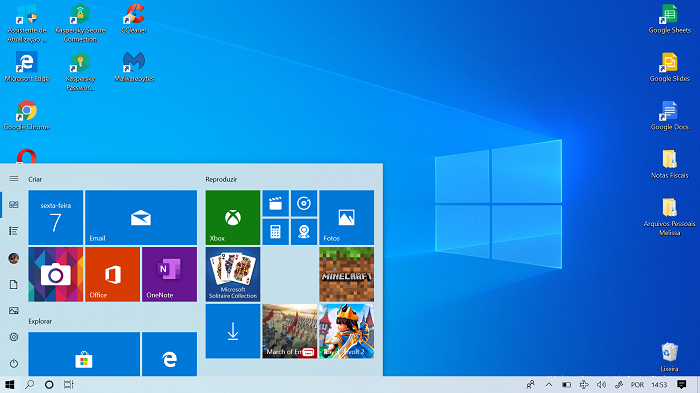Open the calendar tile showing sexta-feira 7
The height and width of the screenshot is (393, 700).
coord(56,217)
